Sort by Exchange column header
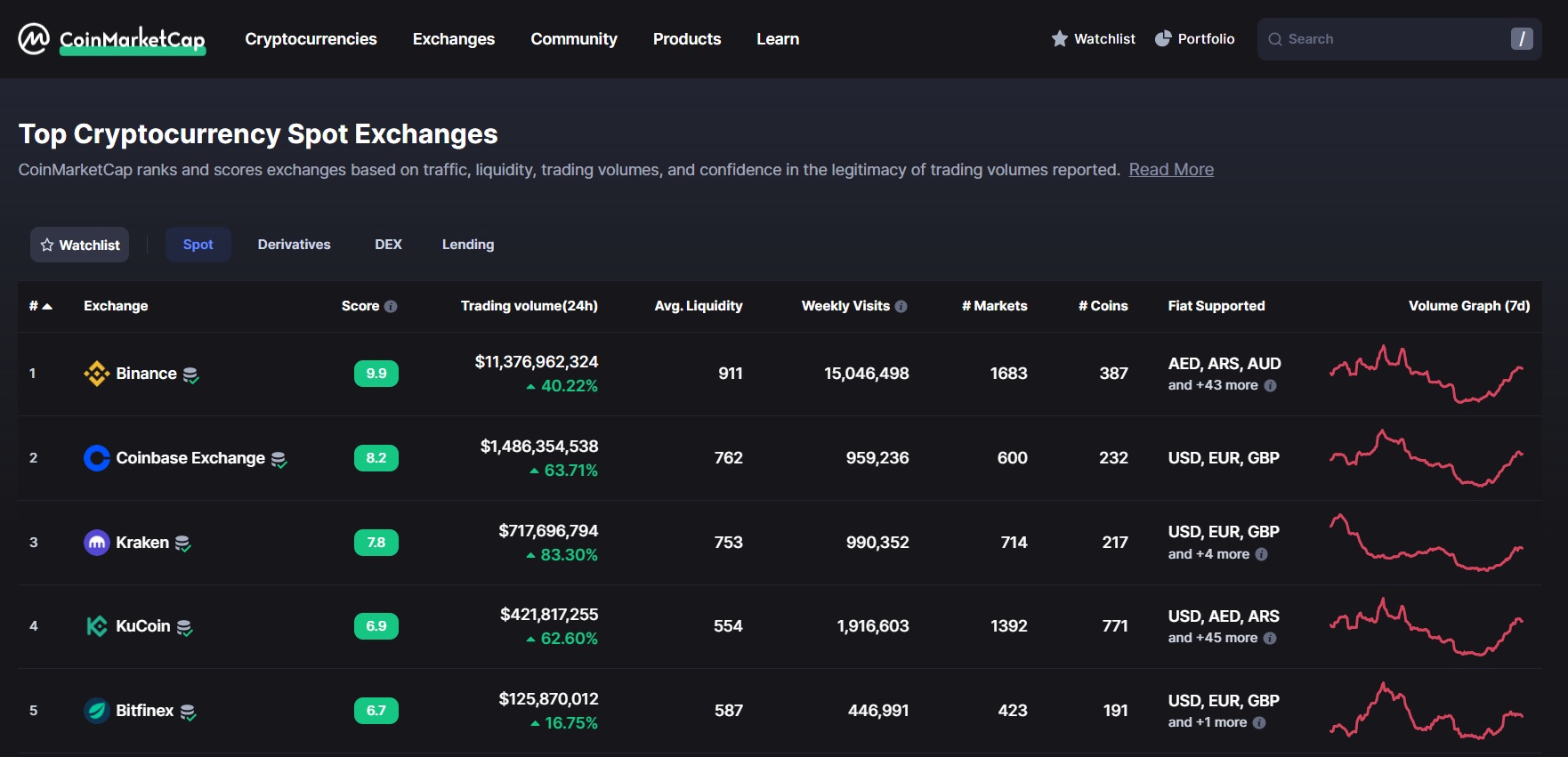The height and width of the screenshot is (757, 1568). pyautogui.click(x=116, y=306)
